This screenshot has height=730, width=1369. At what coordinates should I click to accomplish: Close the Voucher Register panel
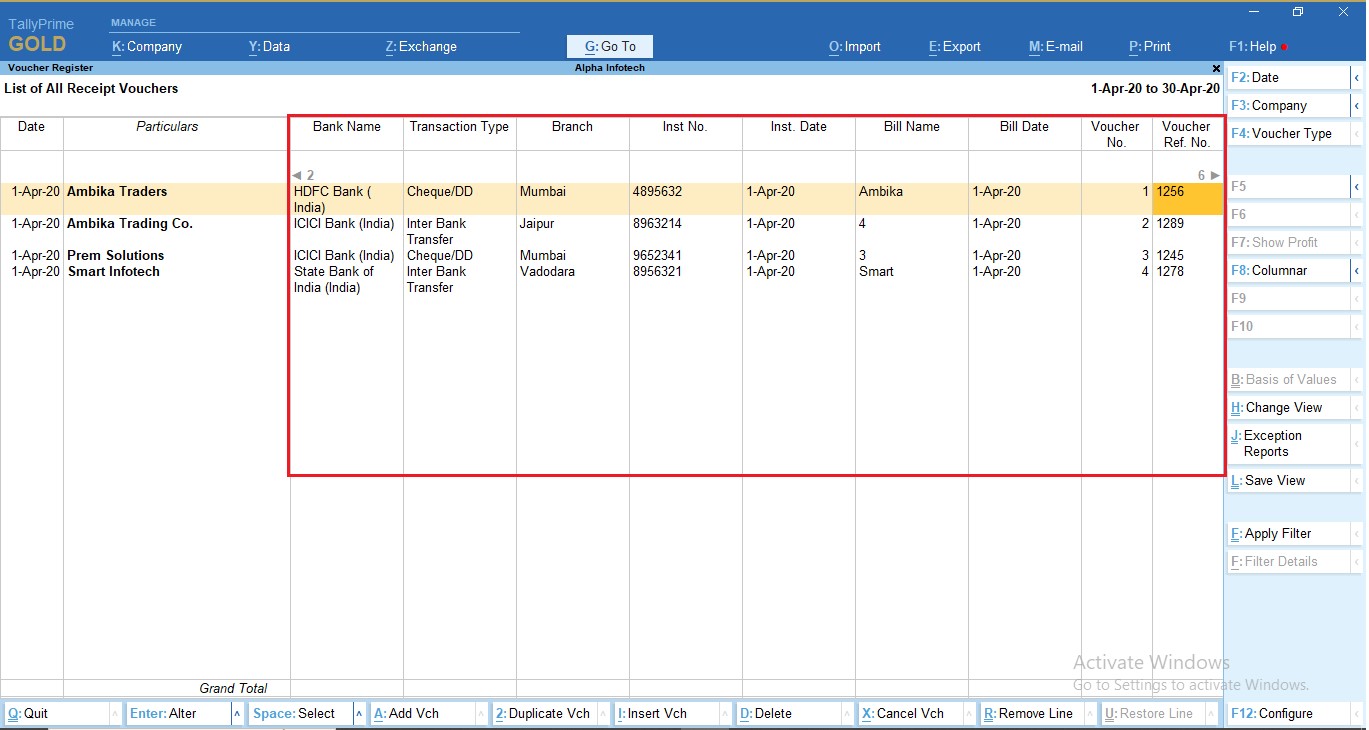pos(1216,68)
